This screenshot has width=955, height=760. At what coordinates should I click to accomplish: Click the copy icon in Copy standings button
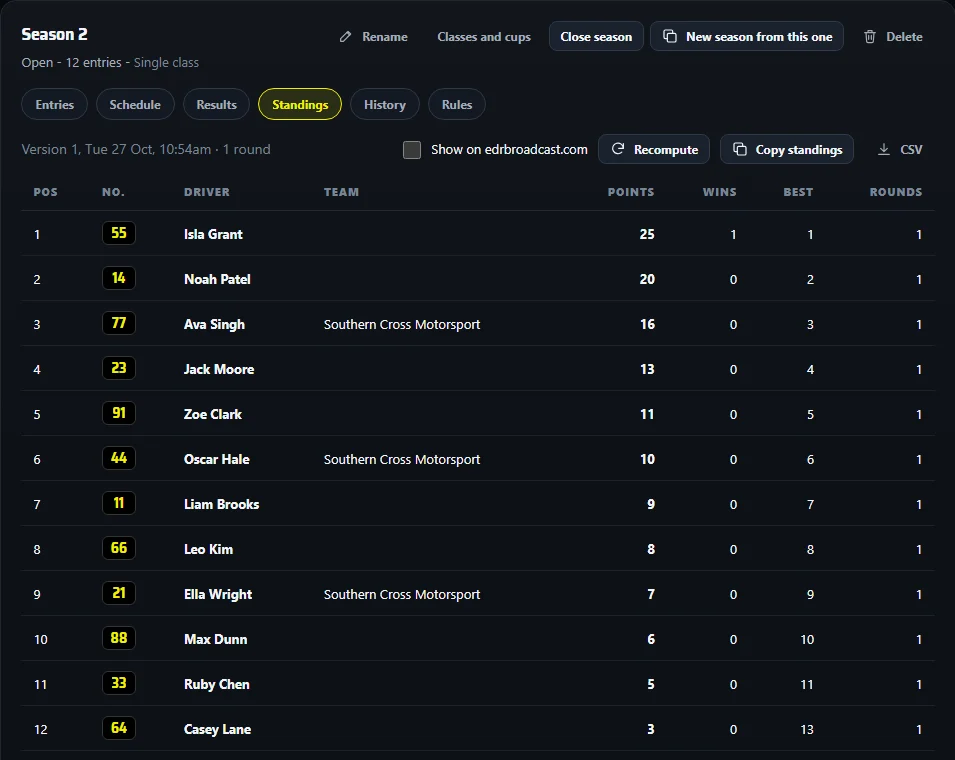(x=739, y=149)
